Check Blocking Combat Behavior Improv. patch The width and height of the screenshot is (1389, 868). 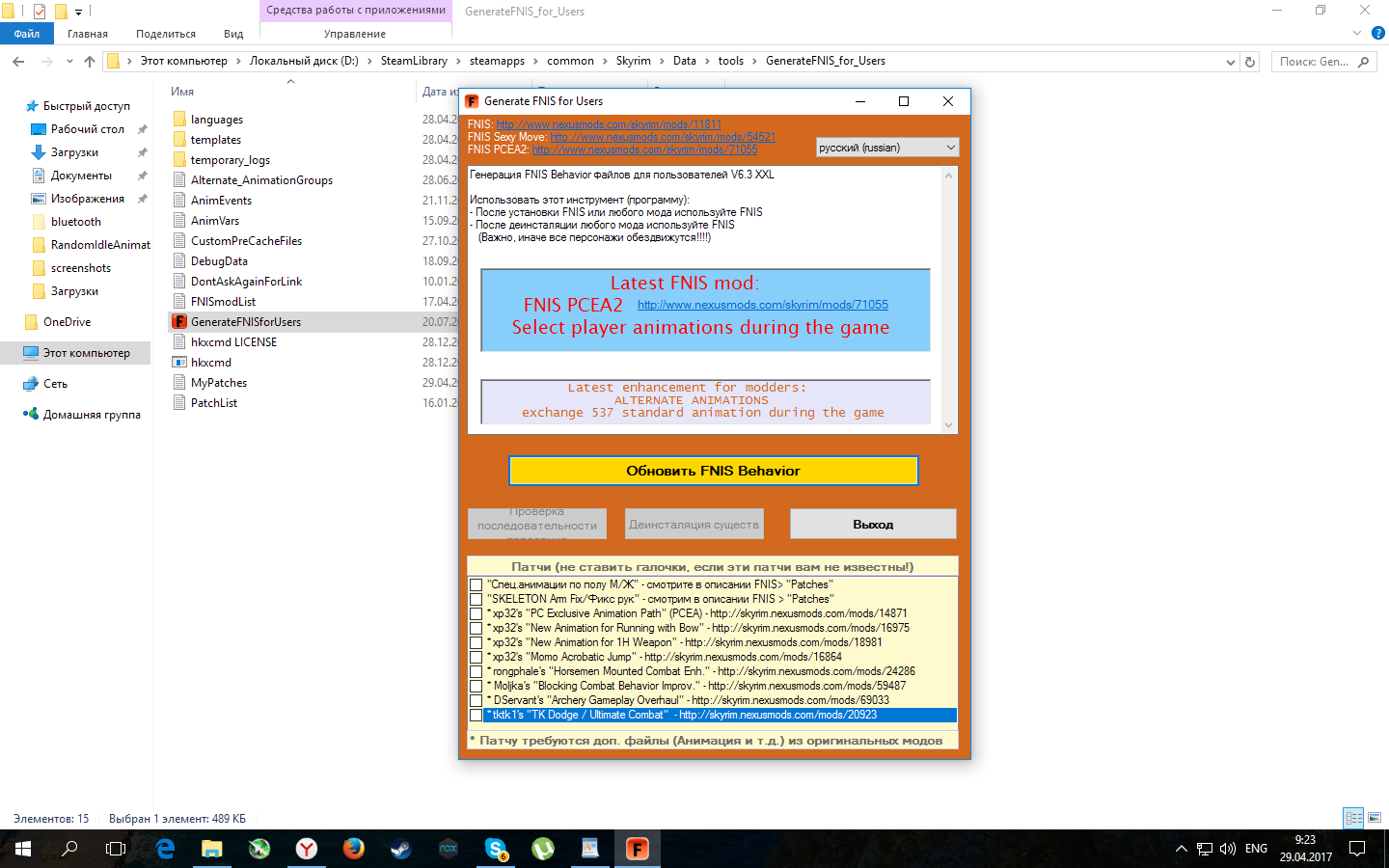[x=476, y=686]
